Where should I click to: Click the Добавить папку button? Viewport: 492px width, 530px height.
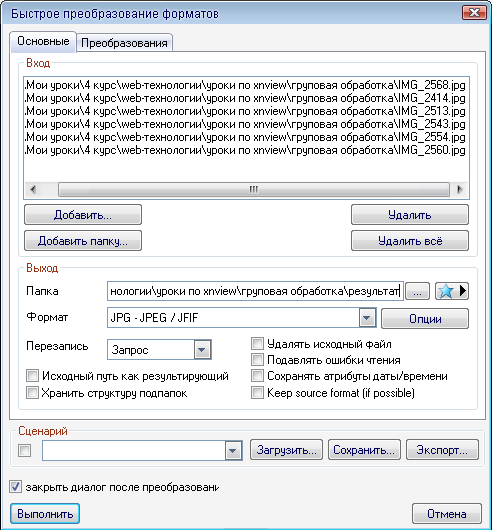click(83, 241)
